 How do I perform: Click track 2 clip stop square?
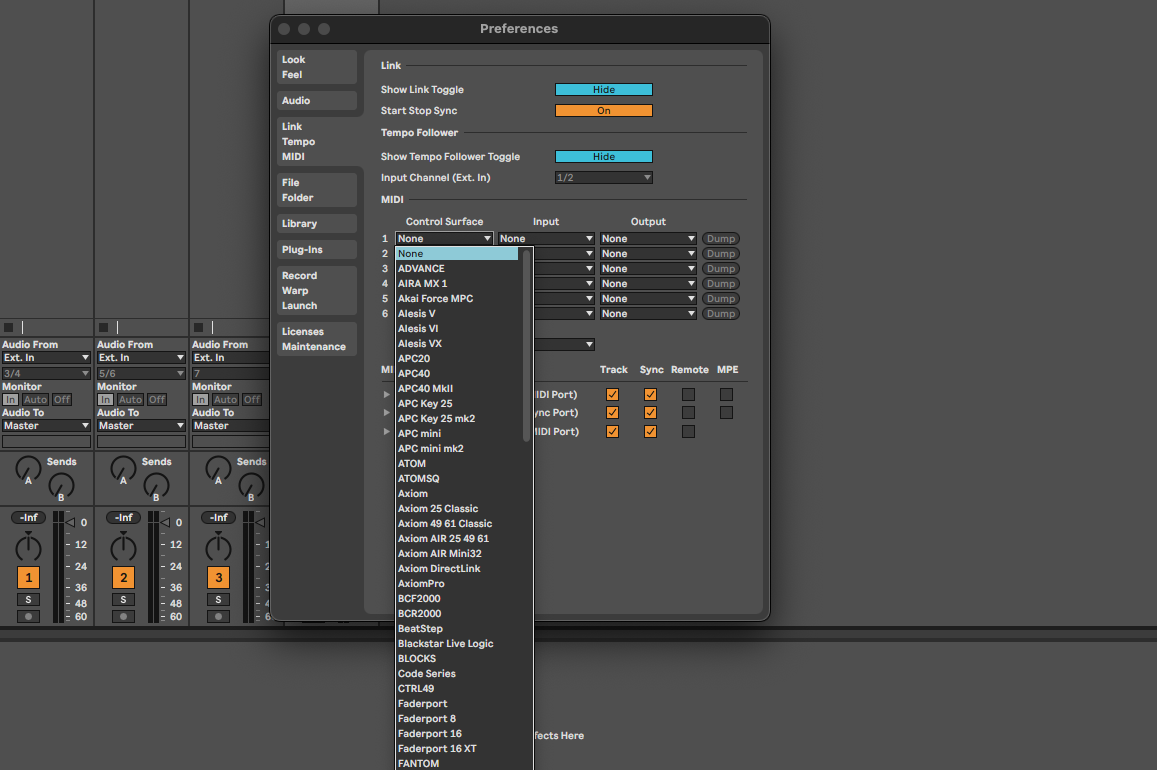pos(103,327)
